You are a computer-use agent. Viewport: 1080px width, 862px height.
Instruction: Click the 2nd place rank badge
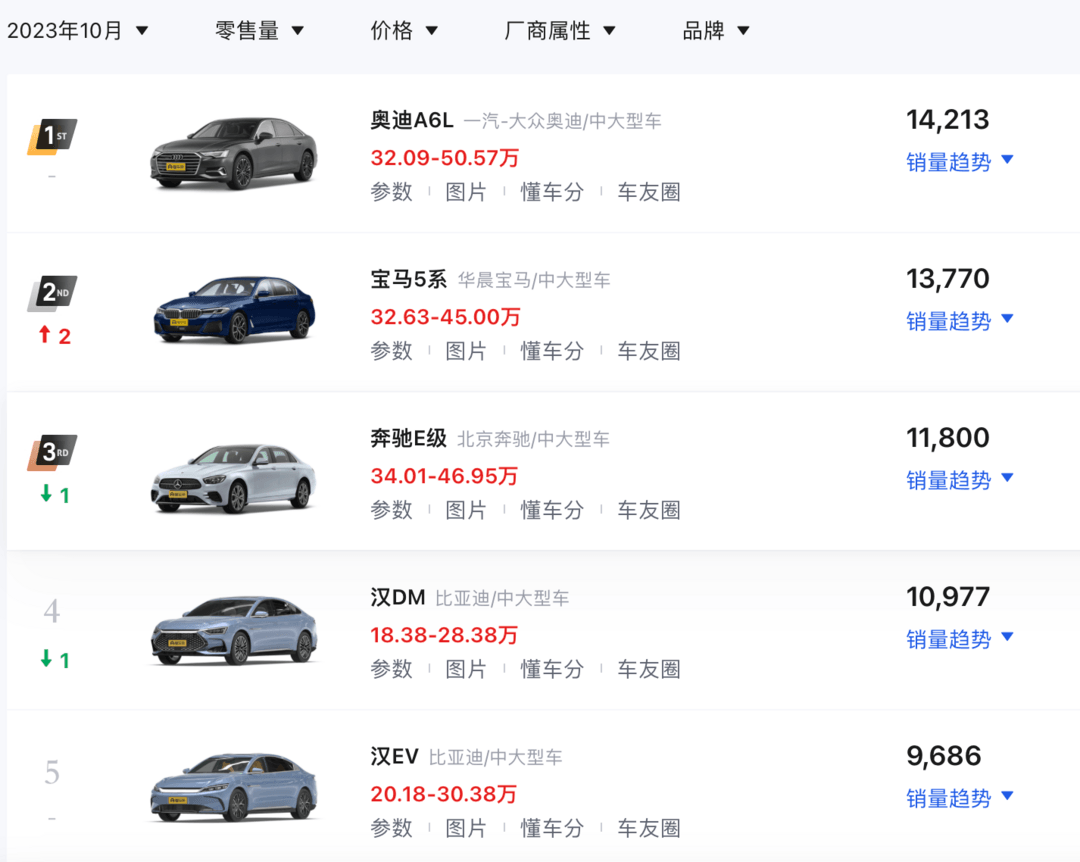[52, 294]
